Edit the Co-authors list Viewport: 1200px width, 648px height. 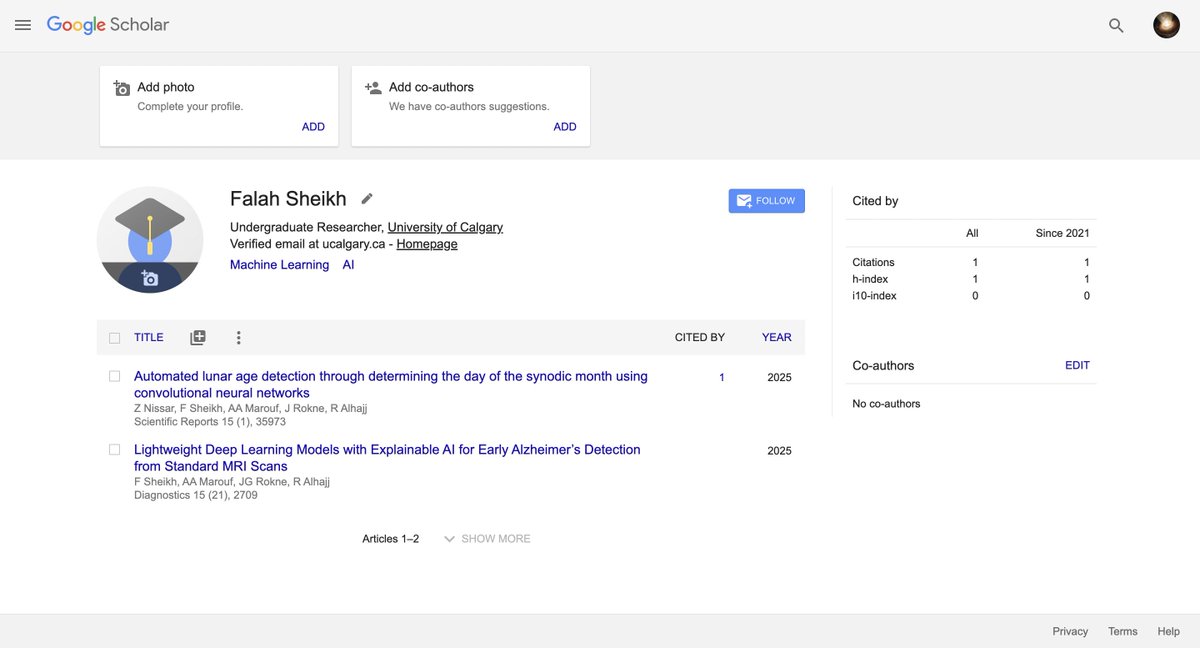1077,366
